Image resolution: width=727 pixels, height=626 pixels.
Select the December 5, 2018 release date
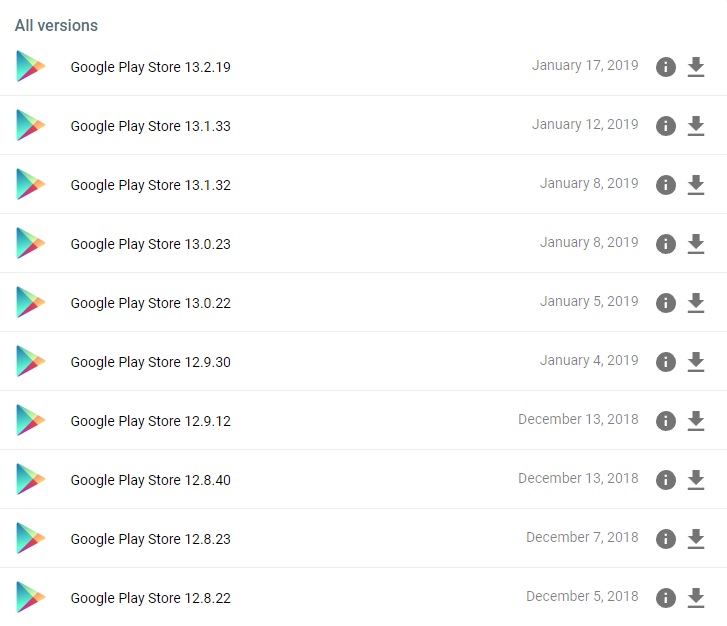point(582,596)
